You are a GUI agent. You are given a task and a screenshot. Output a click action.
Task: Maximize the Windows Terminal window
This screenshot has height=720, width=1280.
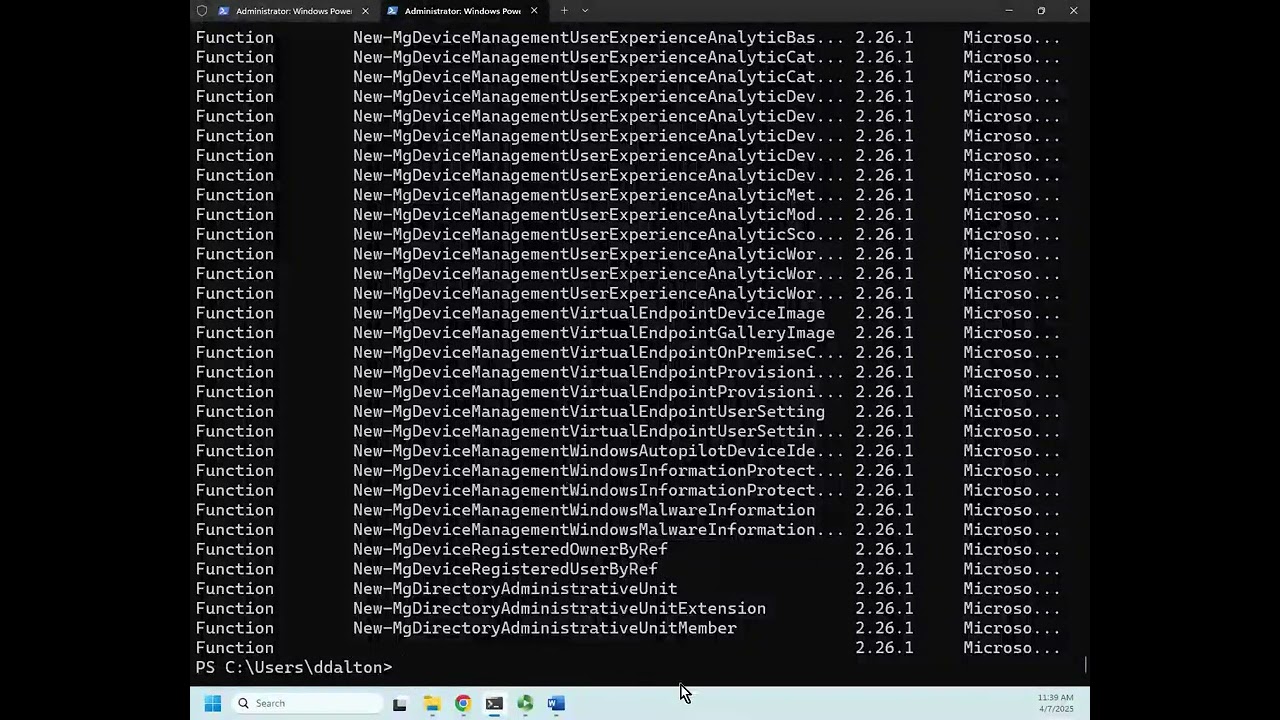pos(1041,11)
